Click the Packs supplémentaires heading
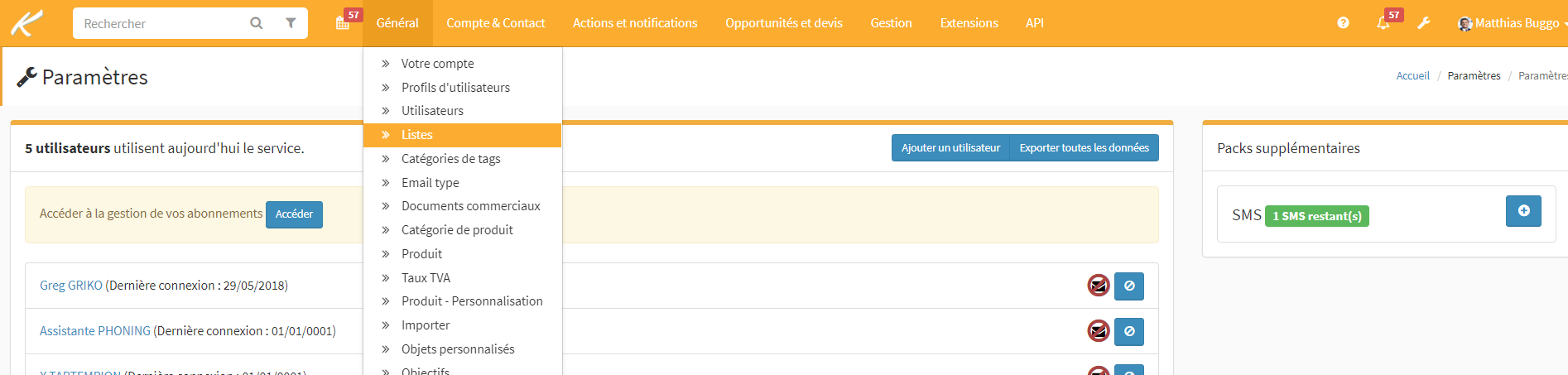This screenshot has width=1568, height=375. point(1288,148)
